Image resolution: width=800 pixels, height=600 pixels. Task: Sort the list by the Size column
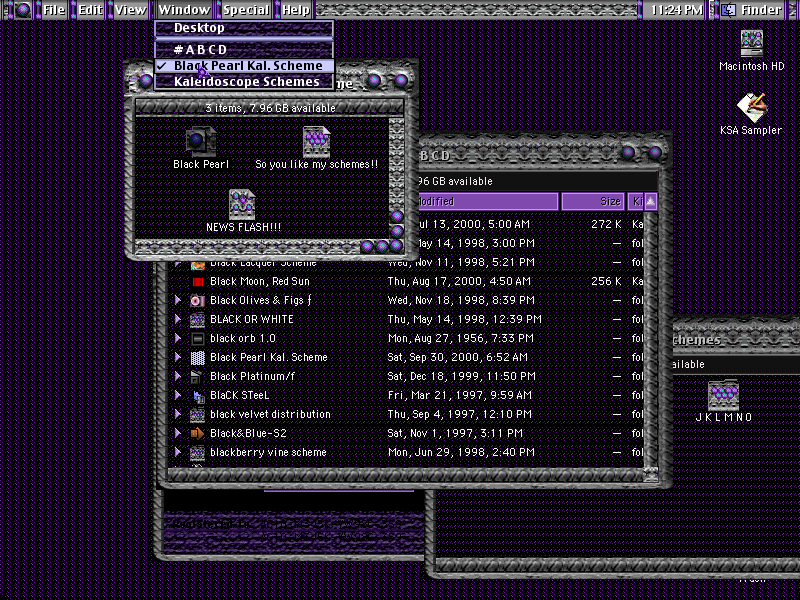(593, 202)
